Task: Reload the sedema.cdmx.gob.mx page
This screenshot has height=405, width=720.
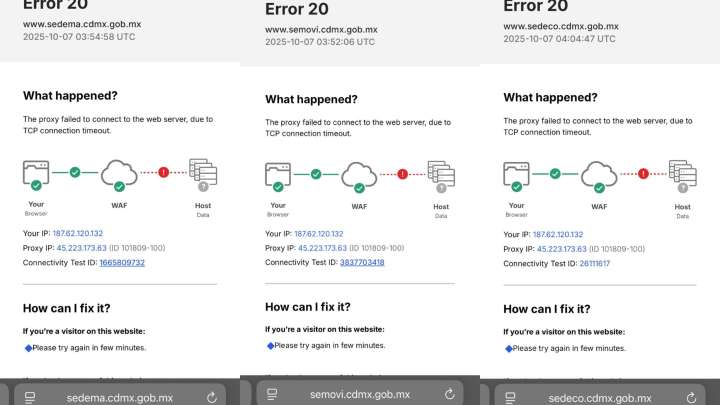Action: click(x=213, y=396)
